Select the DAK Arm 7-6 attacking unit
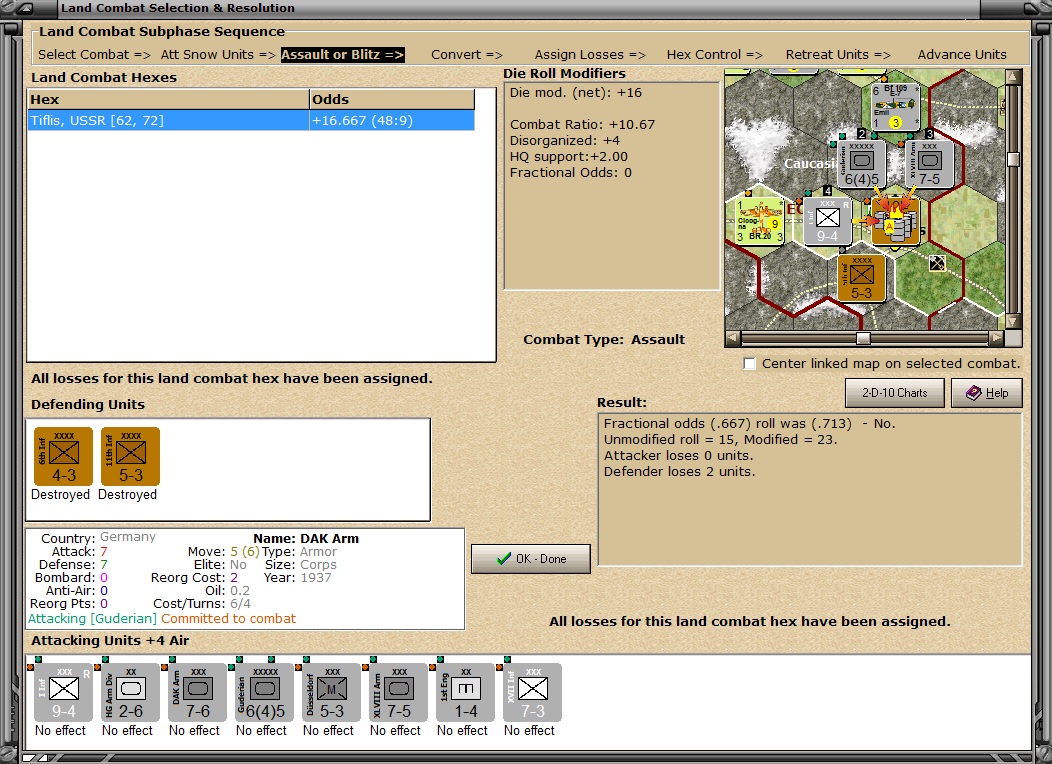The image size is (1052, 764). coord(197,693)
